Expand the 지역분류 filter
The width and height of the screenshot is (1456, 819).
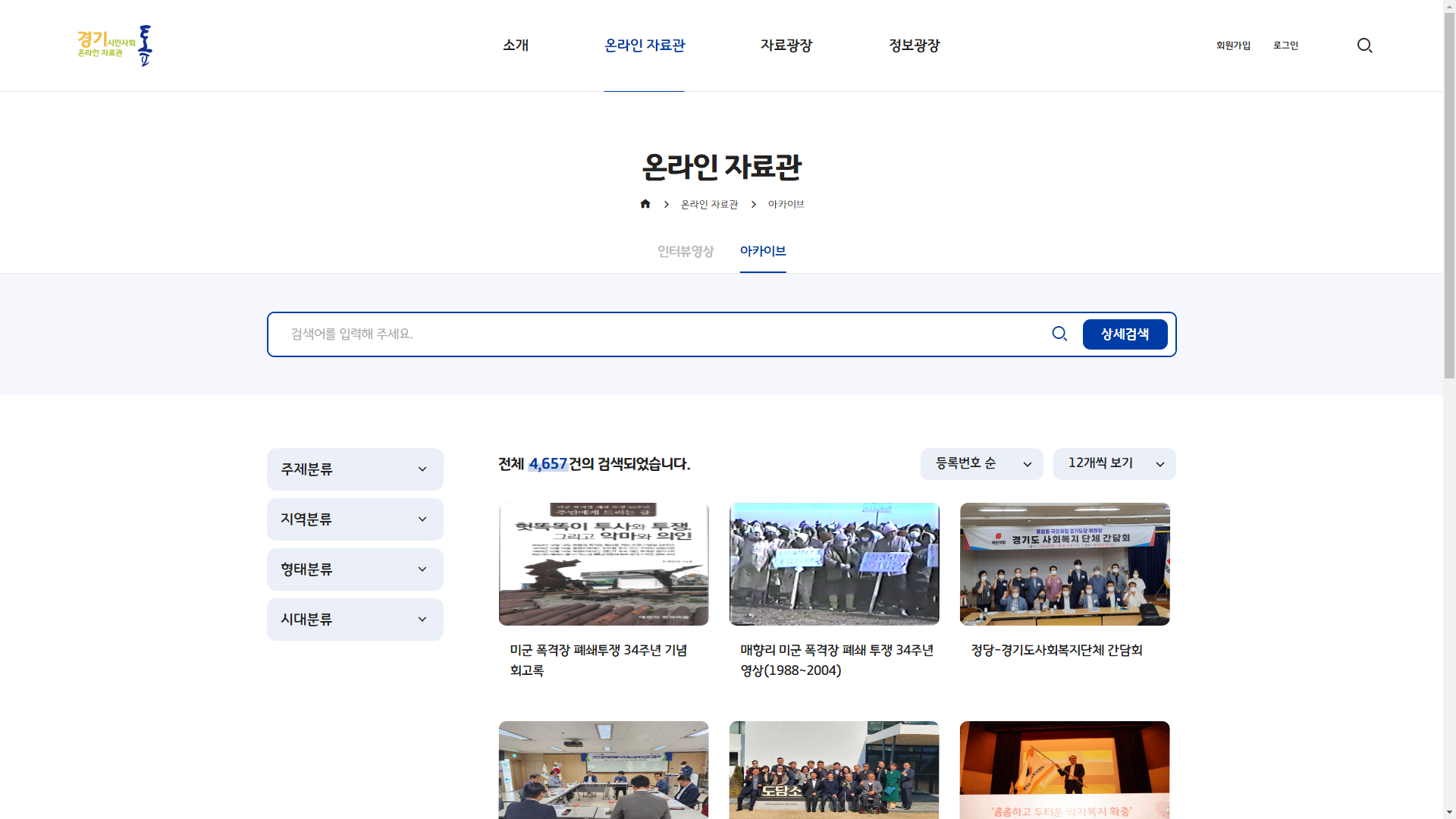pos(355,519)
